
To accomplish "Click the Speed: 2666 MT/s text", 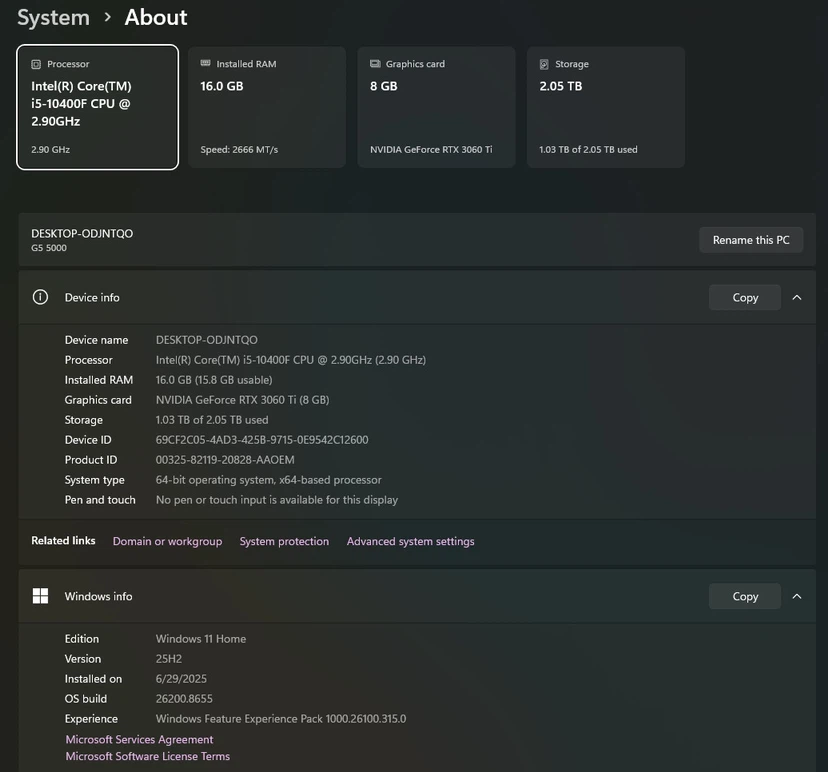I will point(239,149).
